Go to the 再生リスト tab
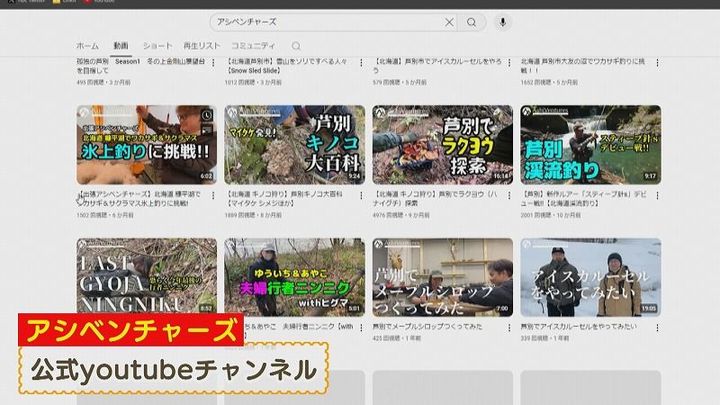This screenshot has width=720, height=405. pos(201,46)
